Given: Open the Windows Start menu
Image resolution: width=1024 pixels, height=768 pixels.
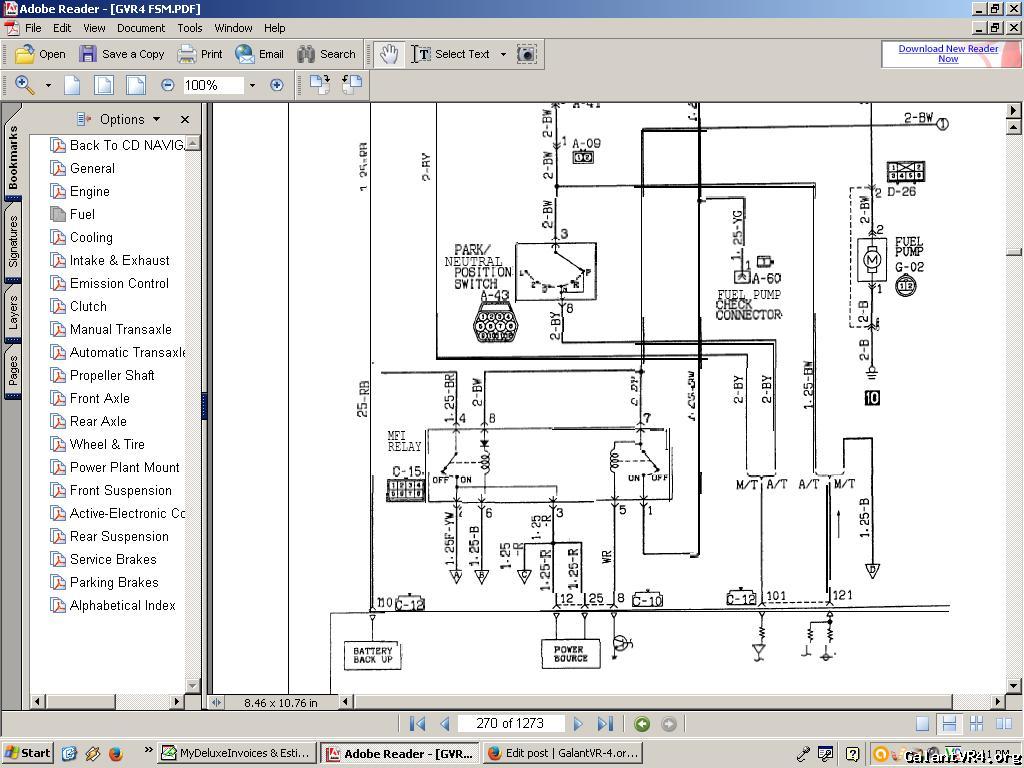Looking at the screenshot, I should pos(27,753).
